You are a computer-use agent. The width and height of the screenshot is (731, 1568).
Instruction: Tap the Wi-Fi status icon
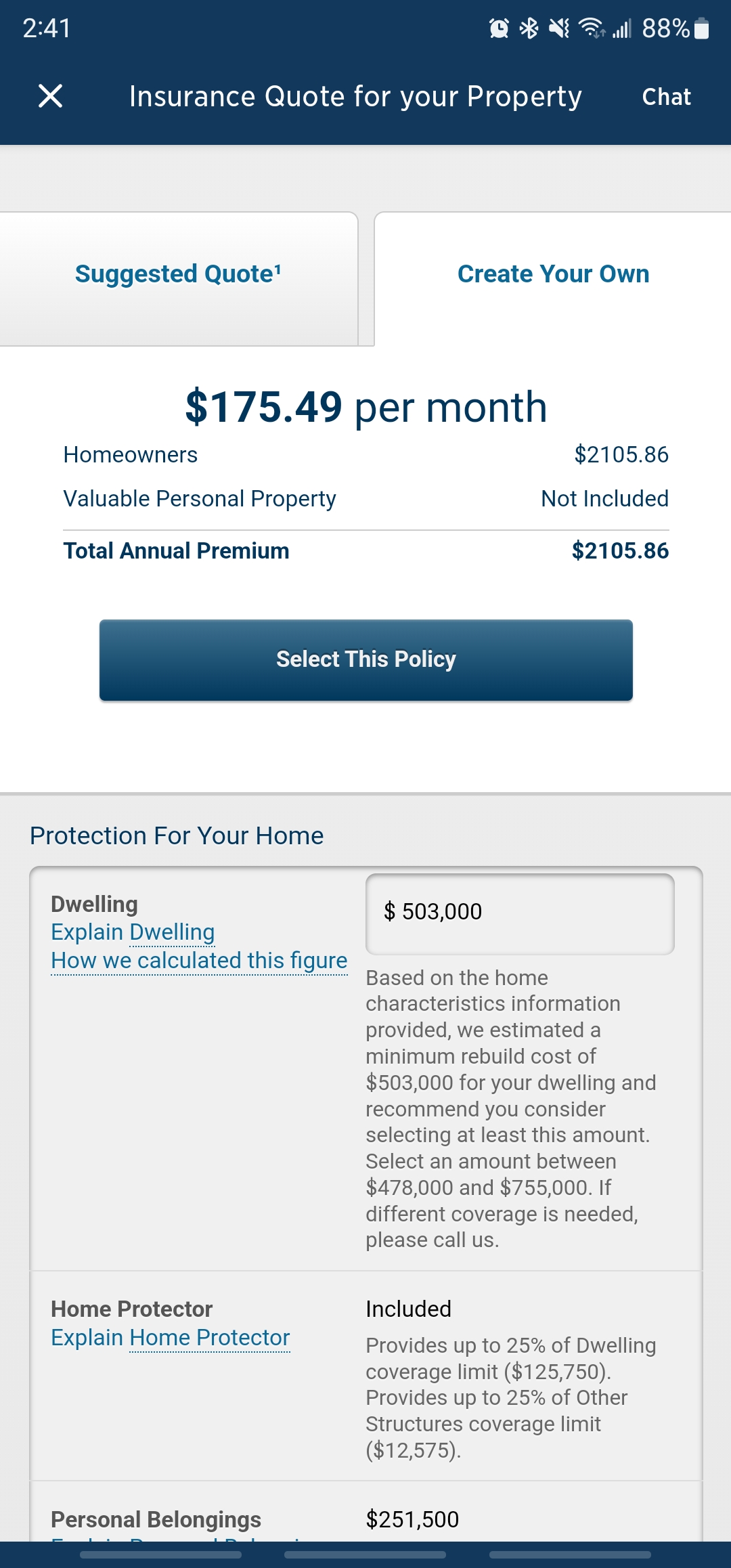[x=592, y=28]
